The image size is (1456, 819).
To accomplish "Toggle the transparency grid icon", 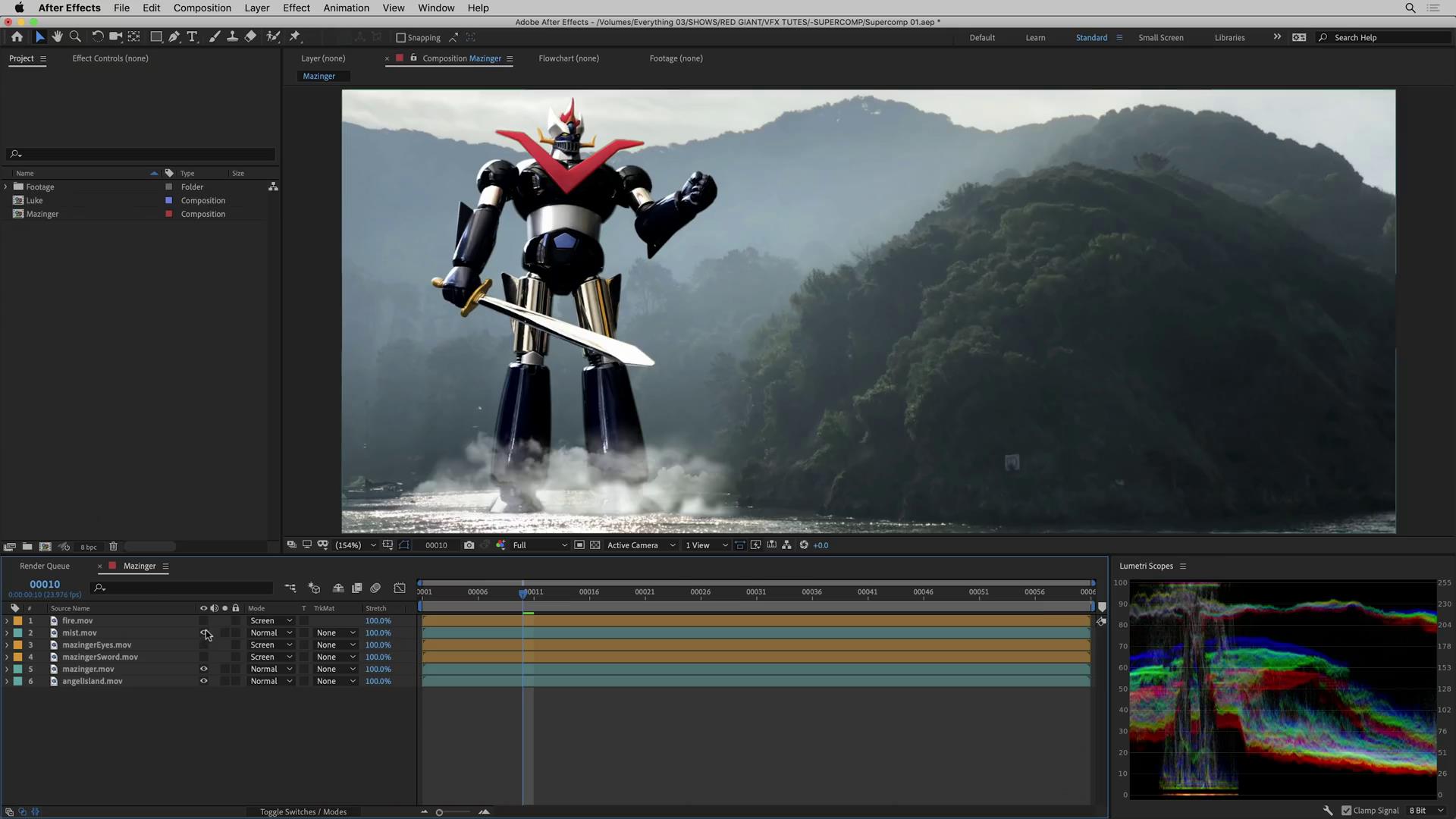I will pyautogui.click(x=595, y=545).
